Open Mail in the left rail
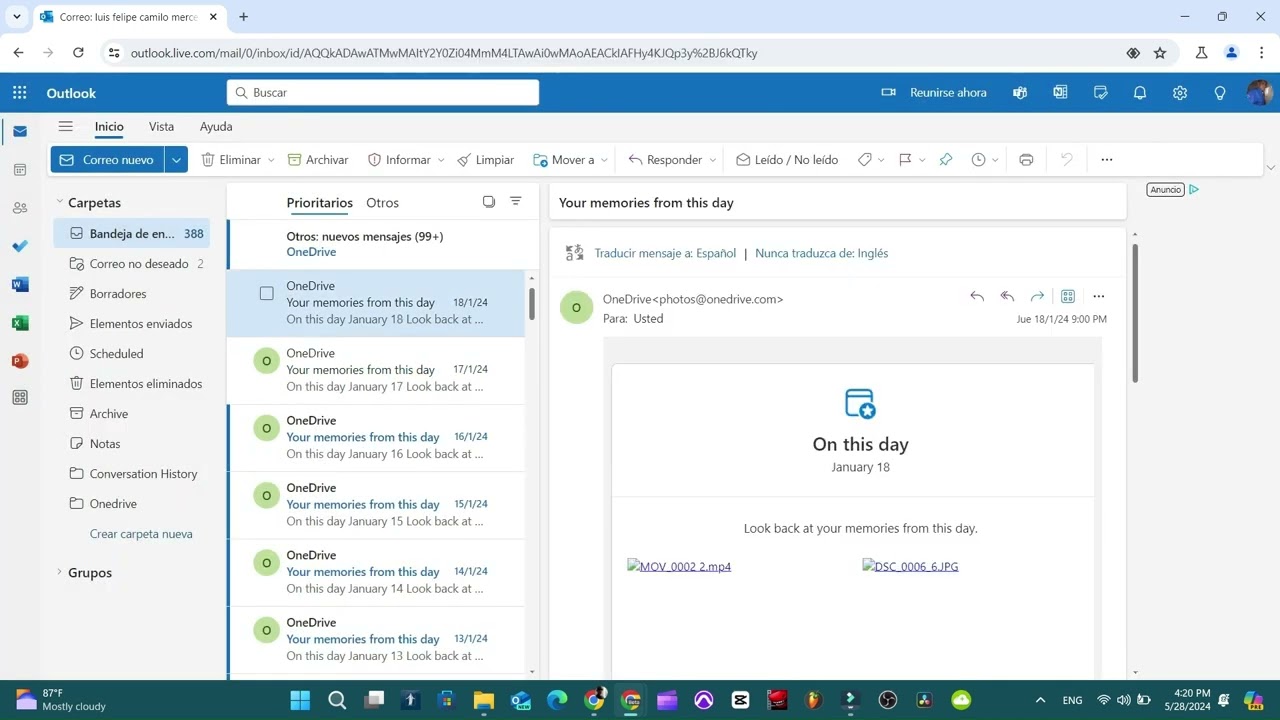1280x720 pixels. pyautogui.click(x=19, y=132)
